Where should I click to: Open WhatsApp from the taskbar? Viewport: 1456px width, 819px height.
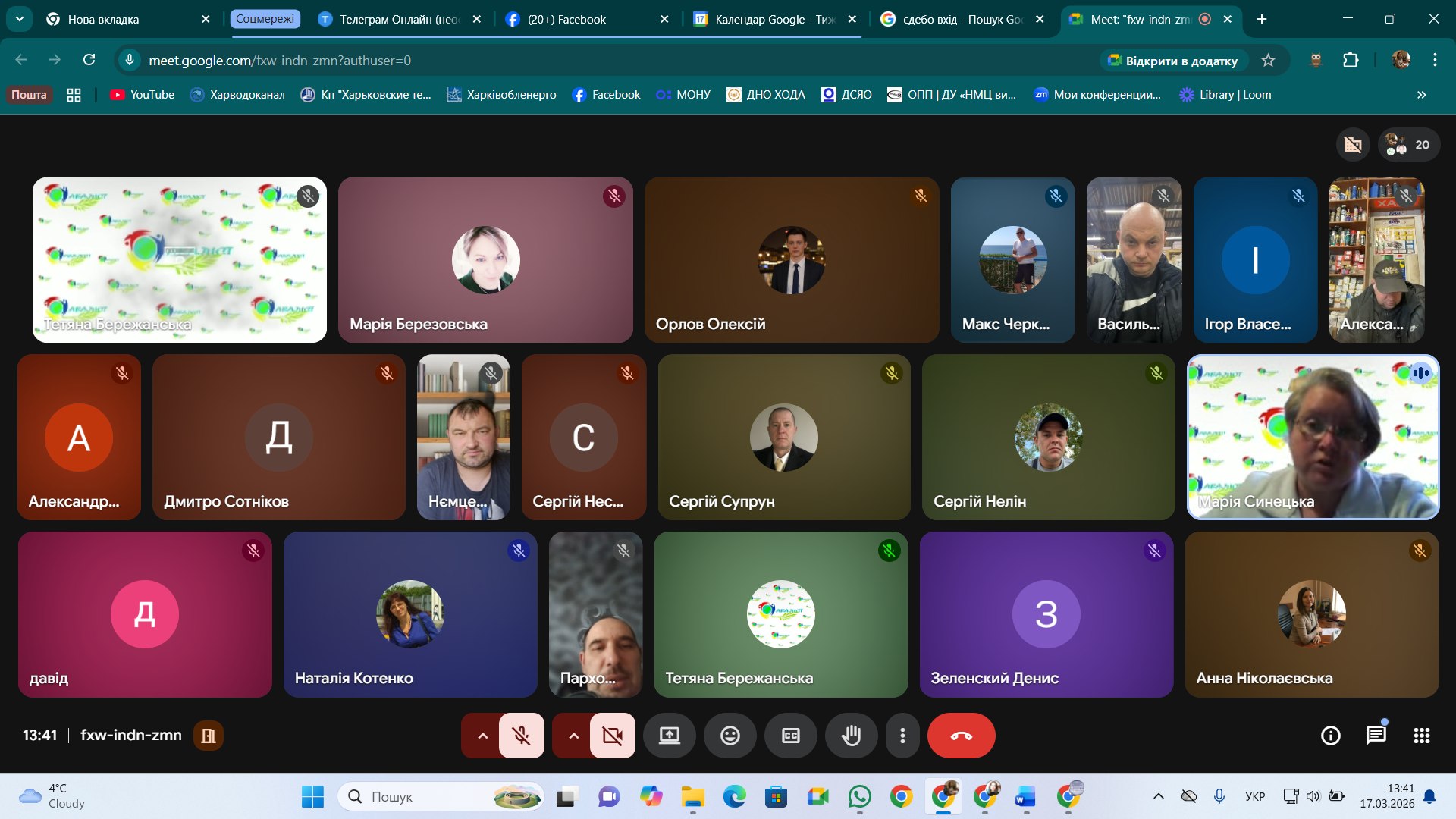[x=859, y=797]
